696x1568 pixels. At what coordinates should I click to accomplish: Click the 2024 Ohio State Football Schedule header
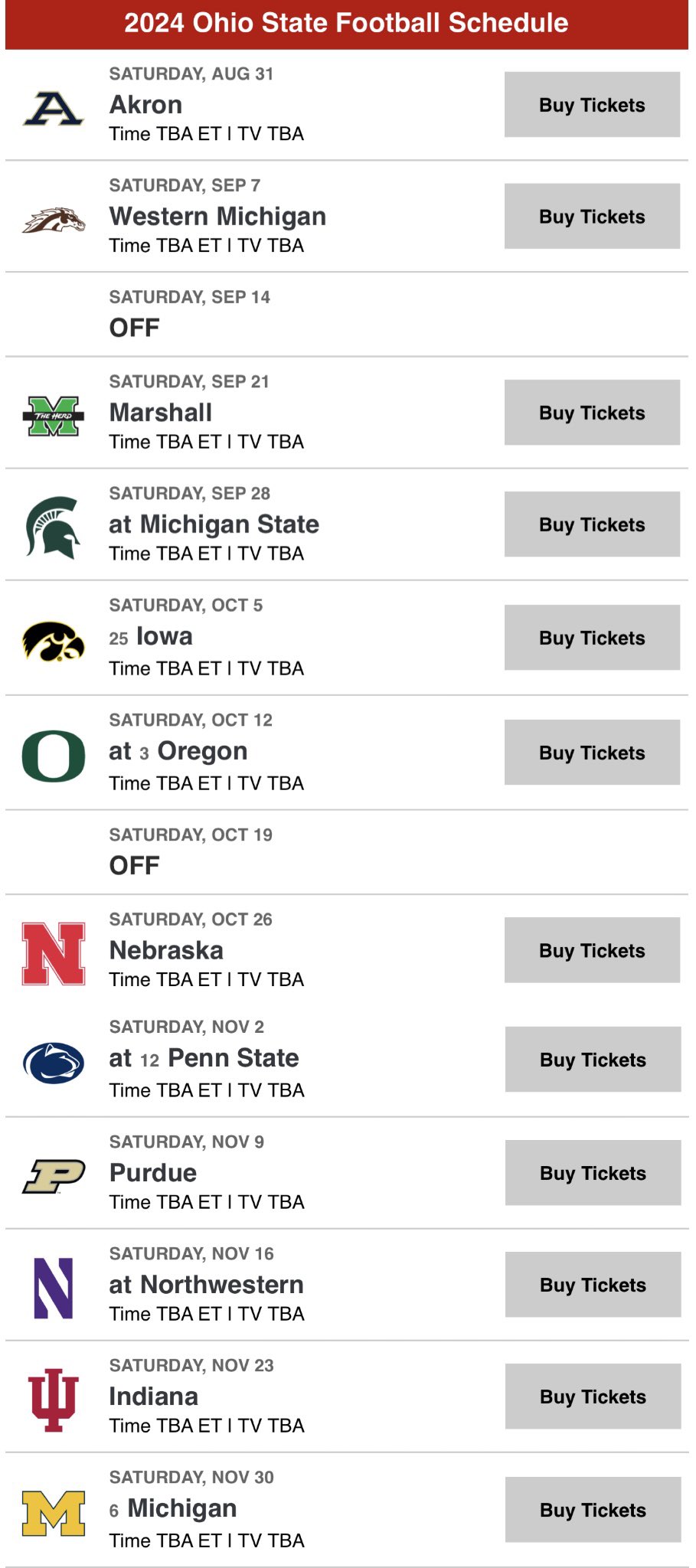pos(346,23)
